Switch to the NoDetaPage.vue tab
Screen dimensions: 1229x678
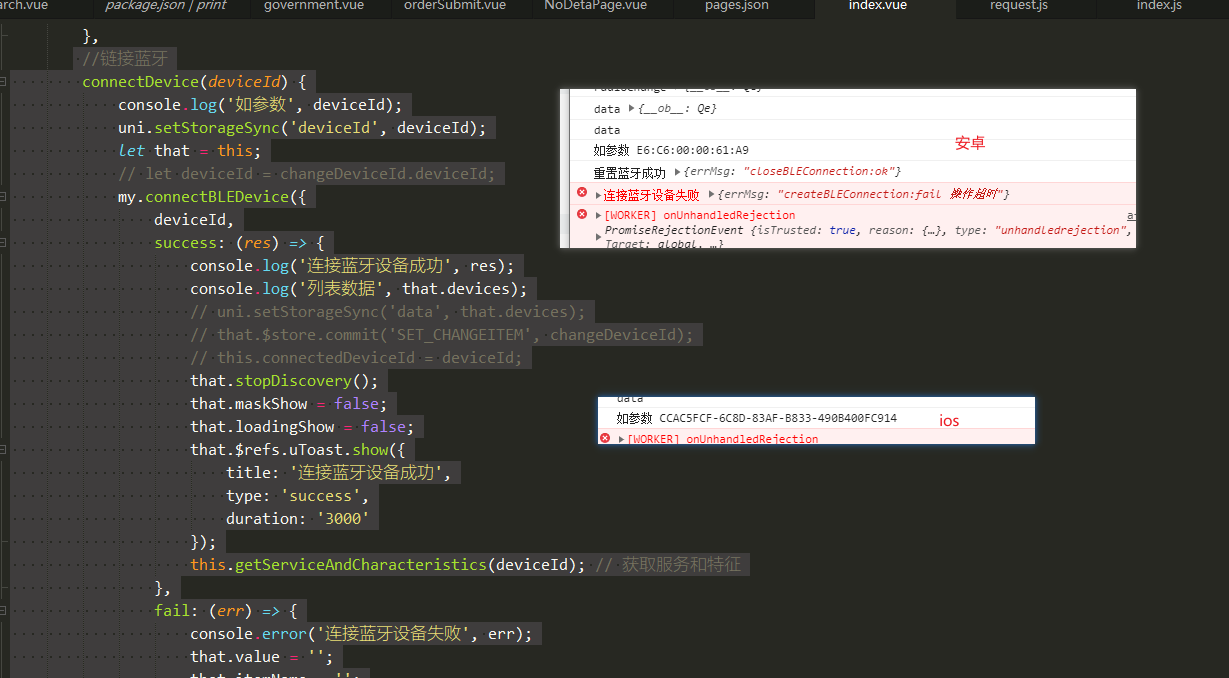click(595, 6)
